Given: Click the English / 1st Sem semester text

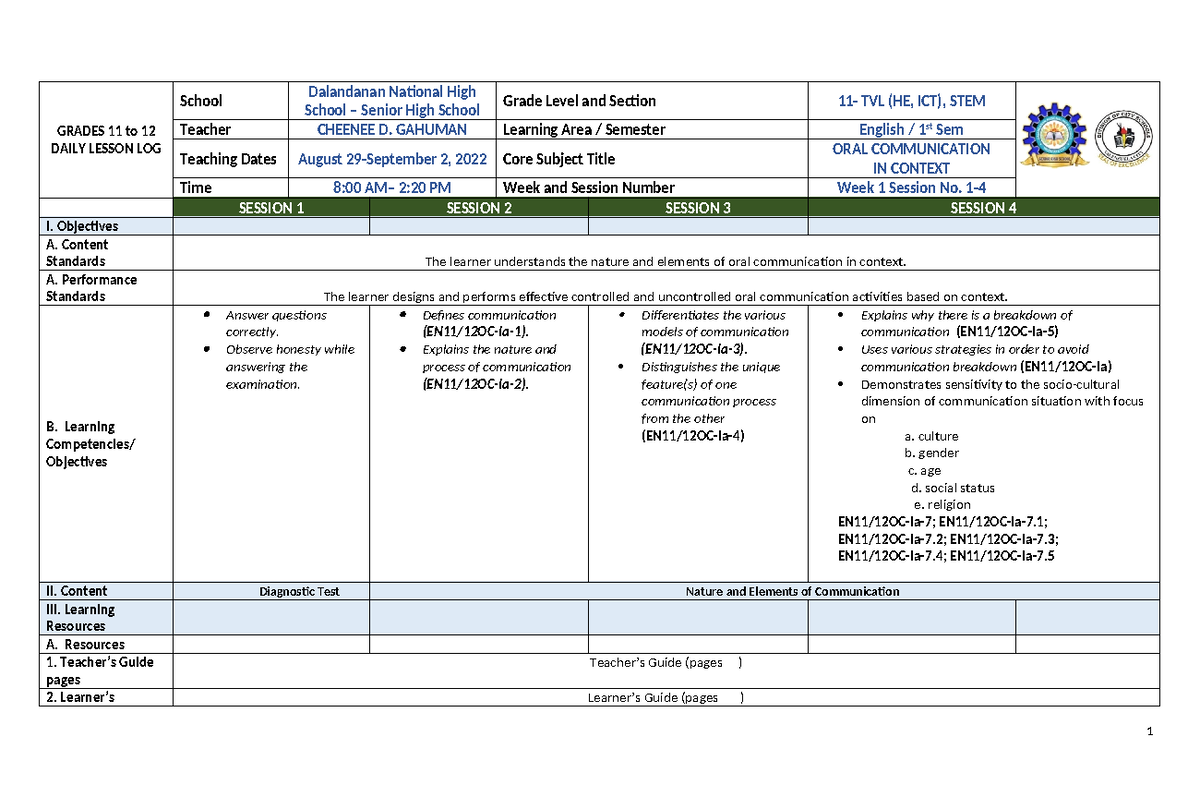Looking at the screenshot, I should (x=911, y=129).
